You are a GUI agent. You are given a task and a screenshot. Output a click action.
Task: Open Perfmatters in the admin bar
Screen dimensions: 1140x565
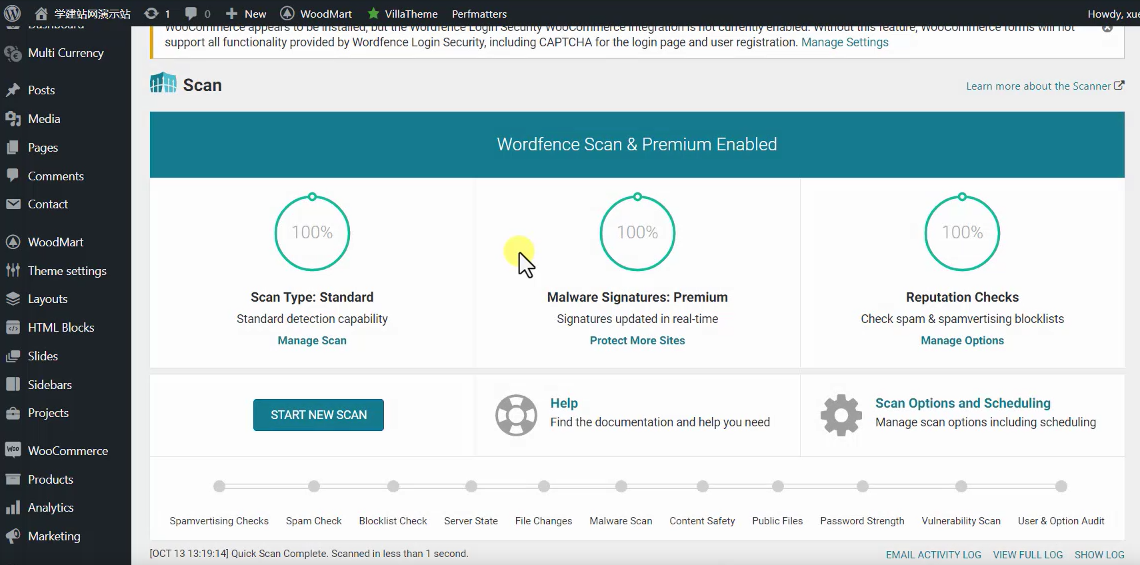[479, 14]
